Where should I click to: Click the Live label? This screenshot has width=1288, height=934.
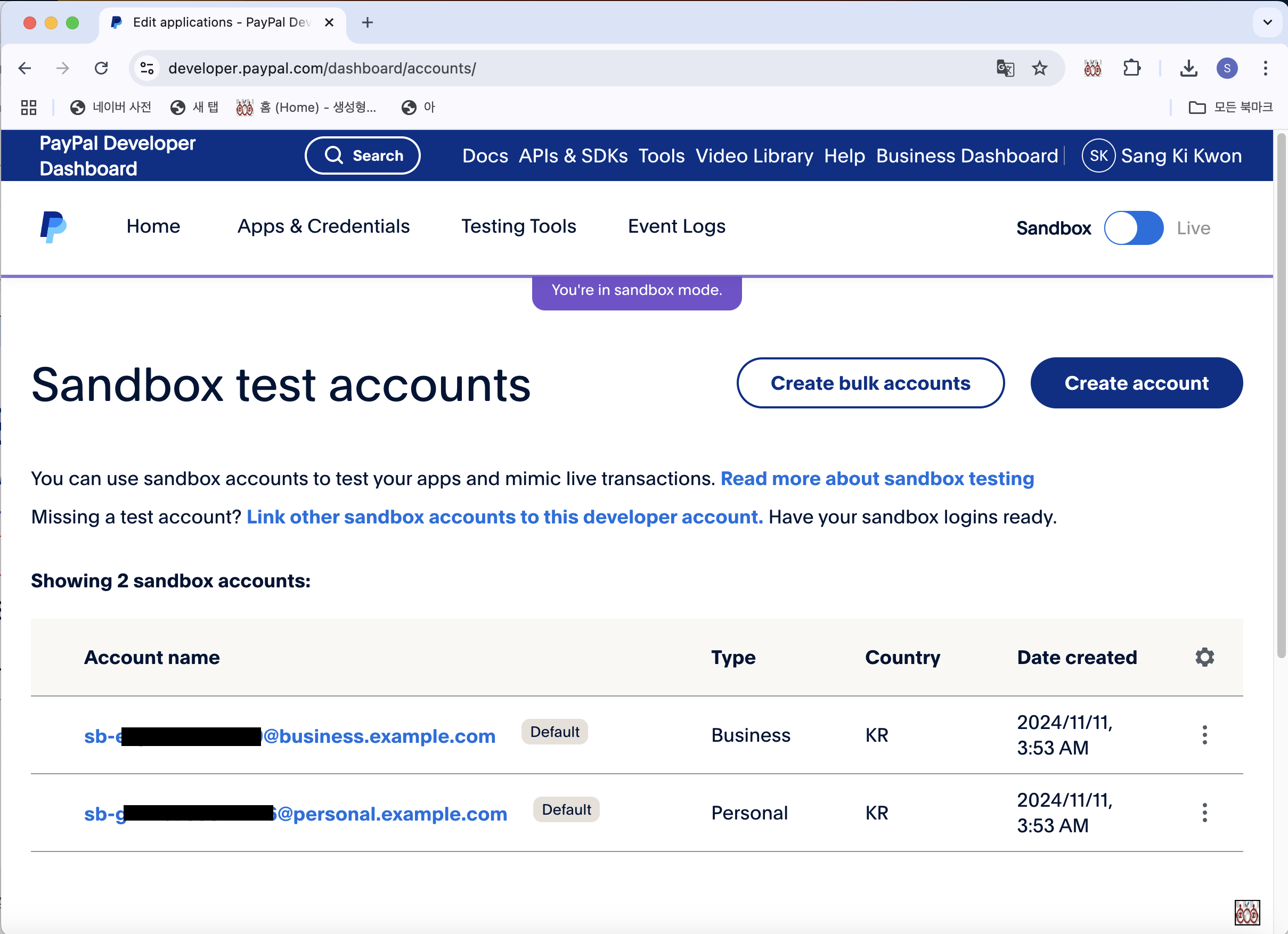(1193, 228)
